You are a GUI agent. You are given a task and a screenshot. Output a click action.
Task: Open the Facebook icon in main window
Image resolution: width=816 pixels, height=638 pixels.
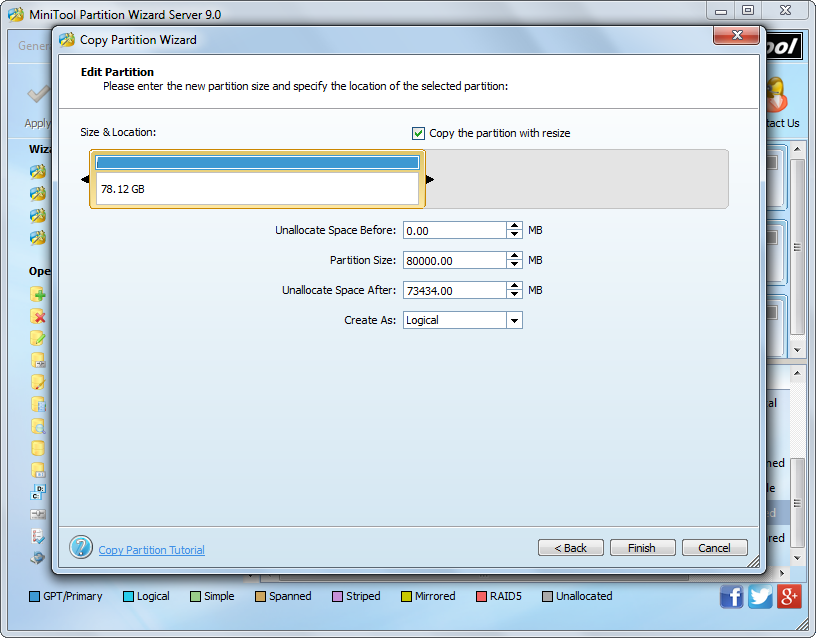click(732, 596)
